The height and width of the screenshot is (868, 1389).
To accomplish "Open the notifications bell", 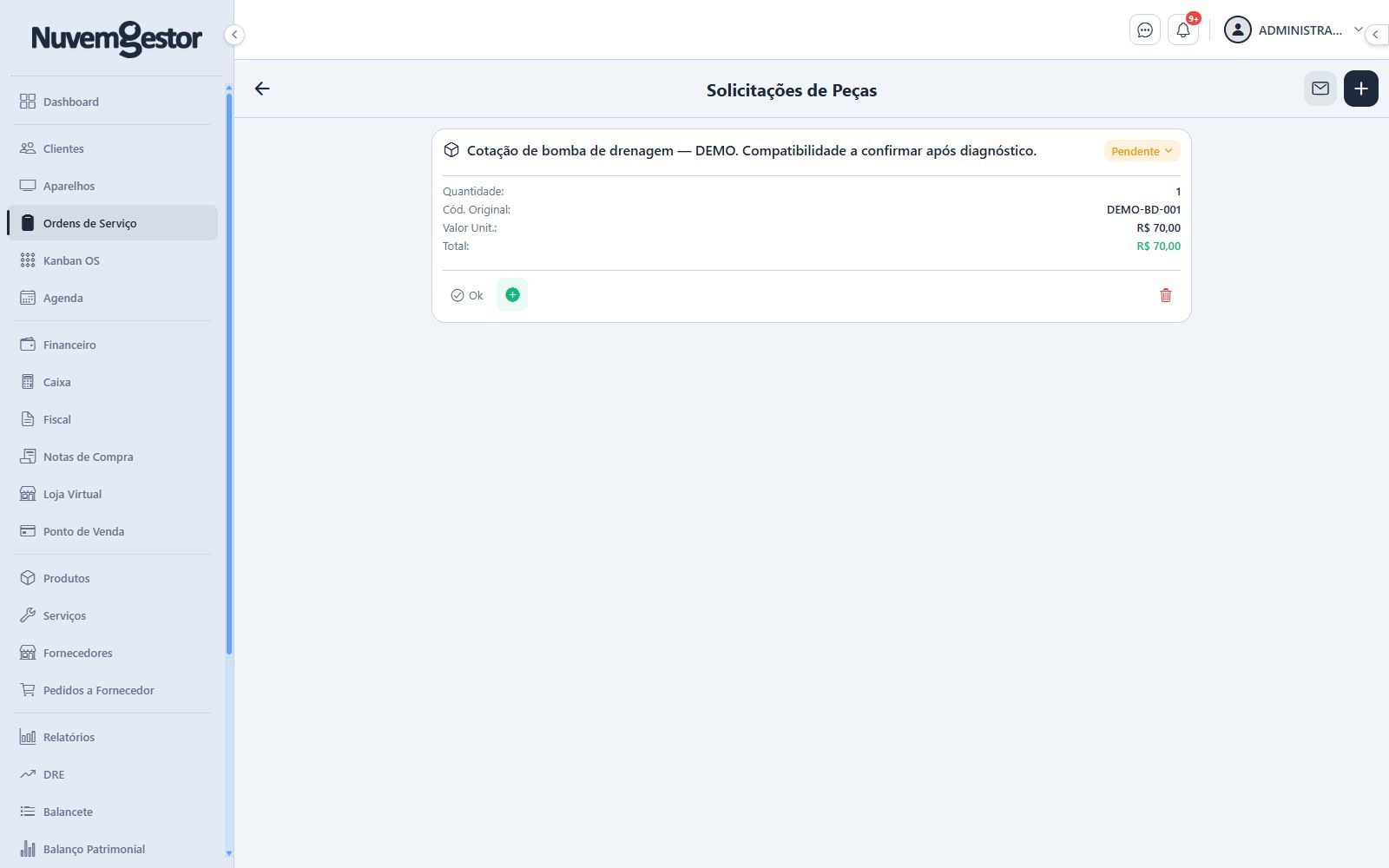I will pos(1183,30).
